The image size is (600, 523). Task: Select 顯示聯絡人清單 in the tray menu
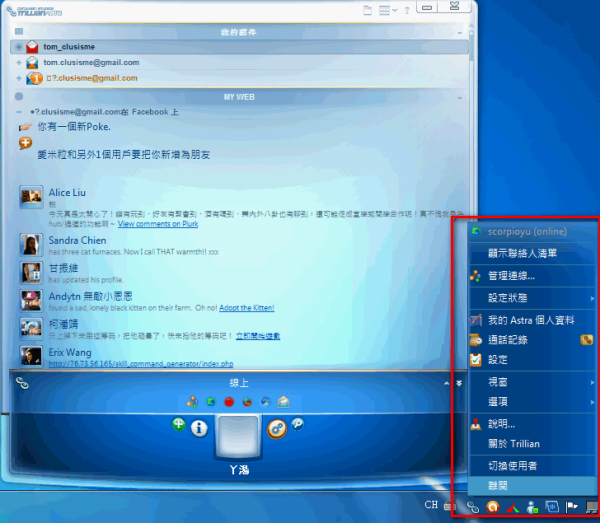532,253
